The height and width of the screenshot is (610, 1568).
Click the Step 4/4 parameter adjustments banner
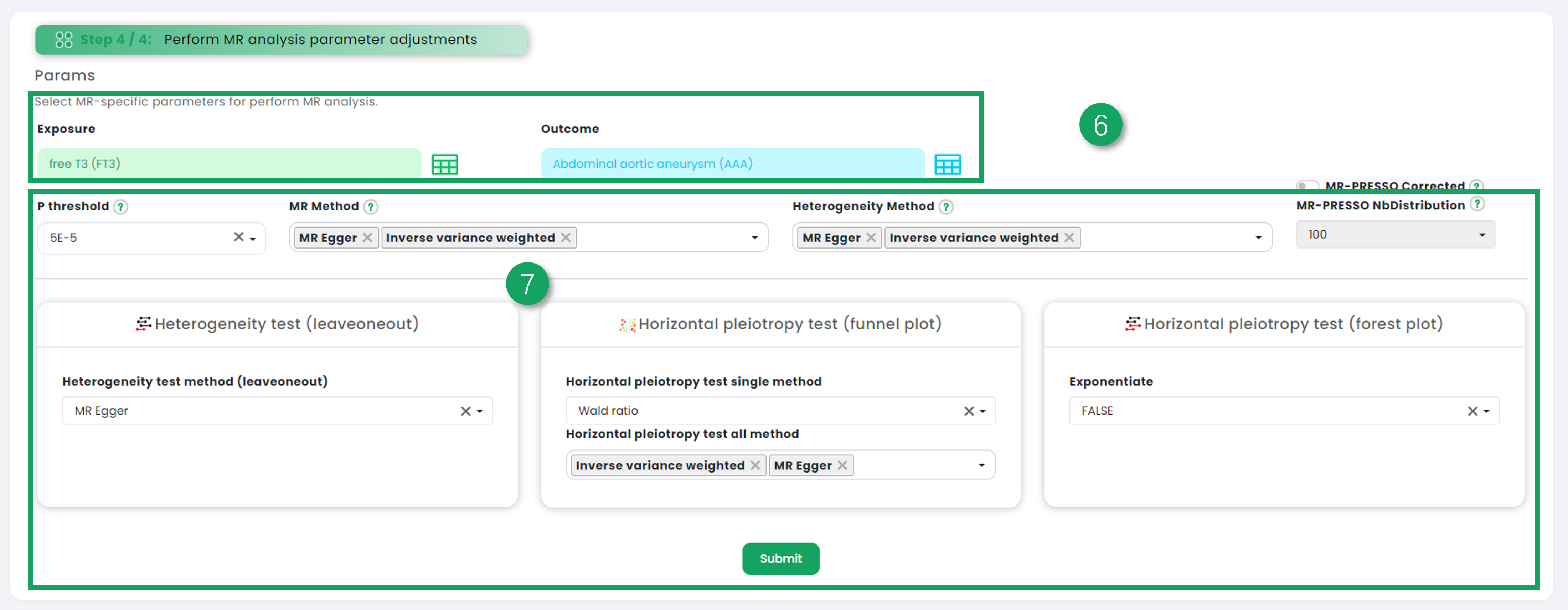pyautogui.click(x=281, y=40)
